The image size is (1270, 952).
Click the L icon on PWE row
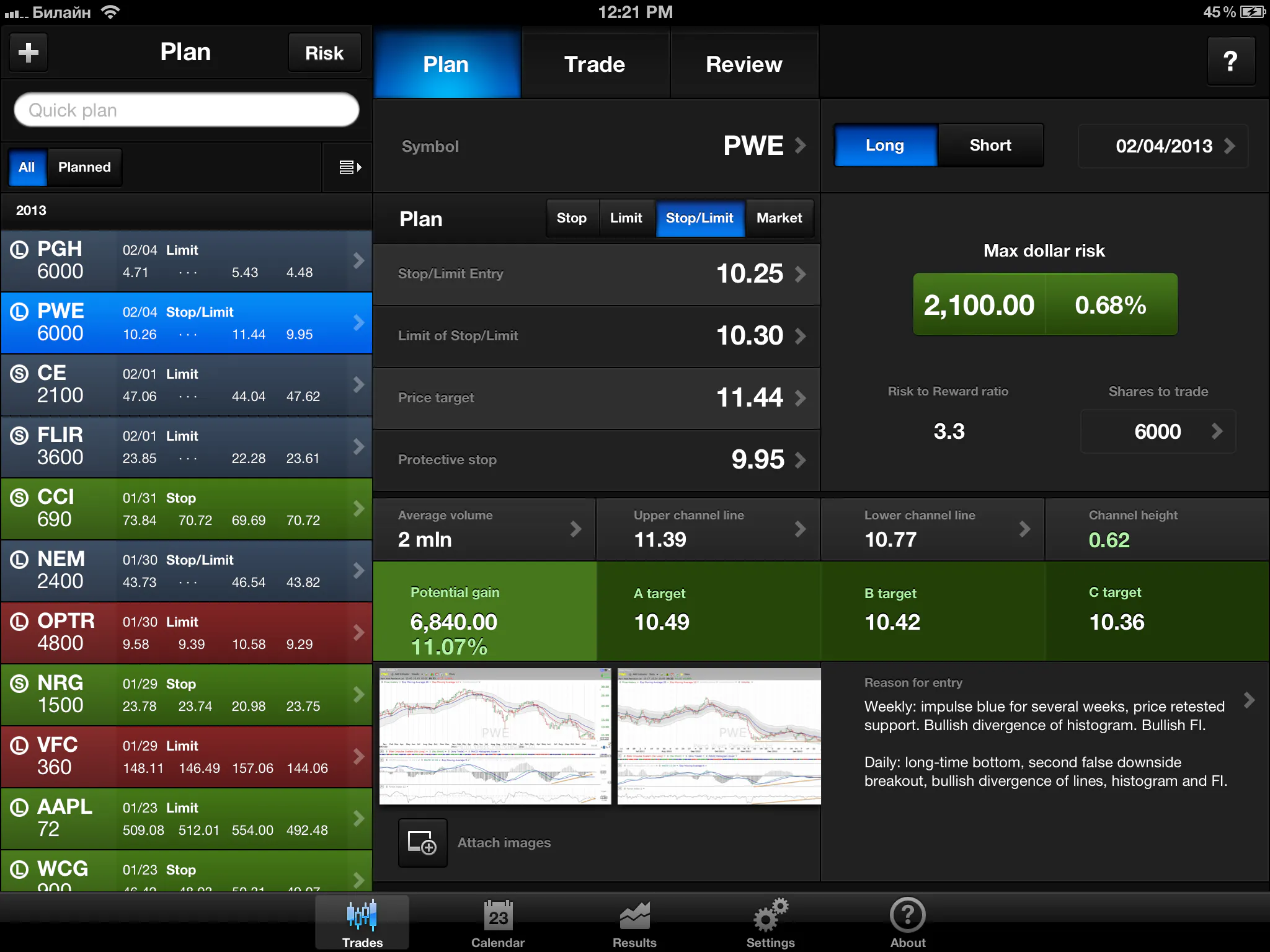20,311
